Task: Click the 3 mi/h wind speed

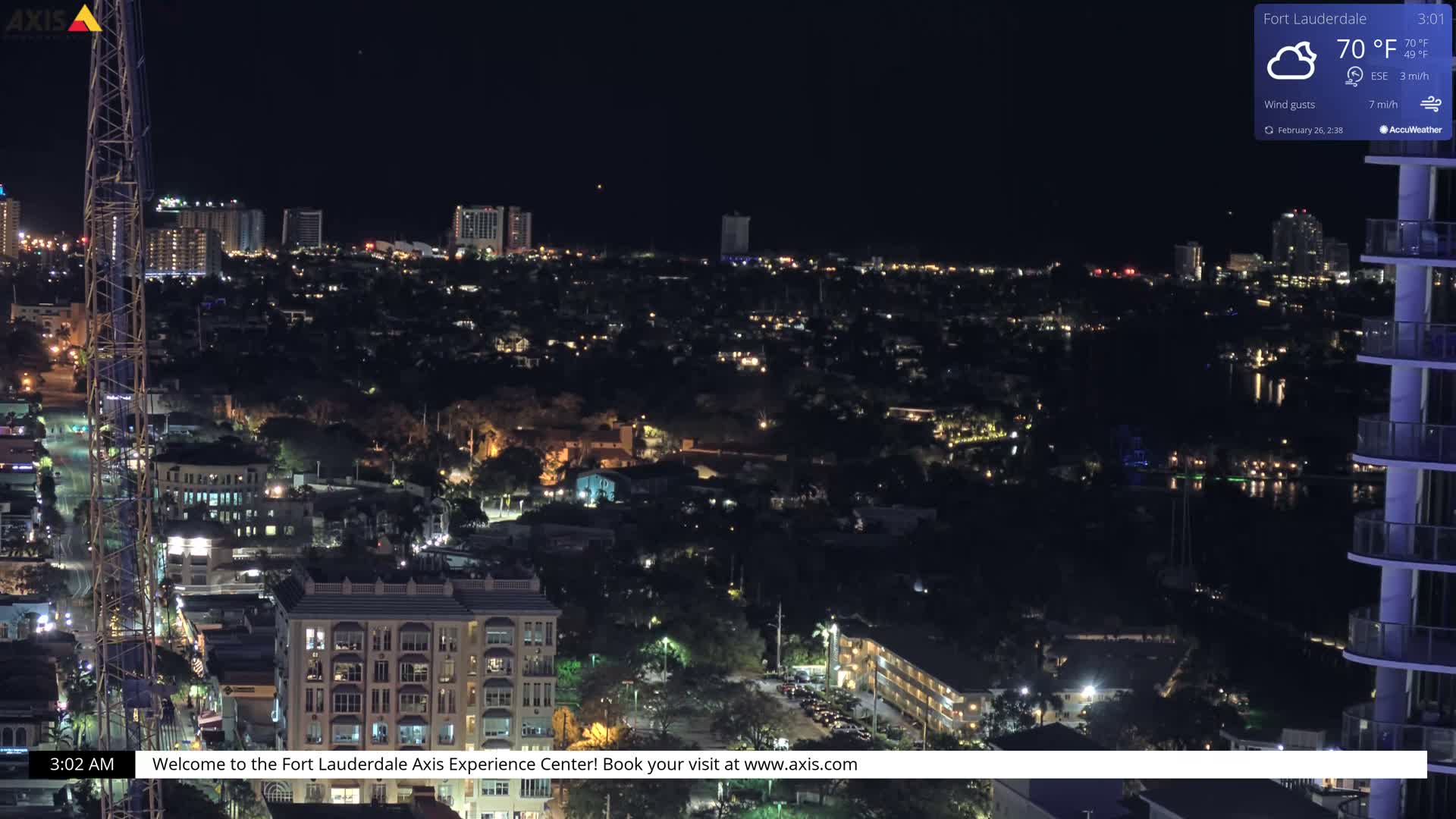Action: coord(1414,76)
